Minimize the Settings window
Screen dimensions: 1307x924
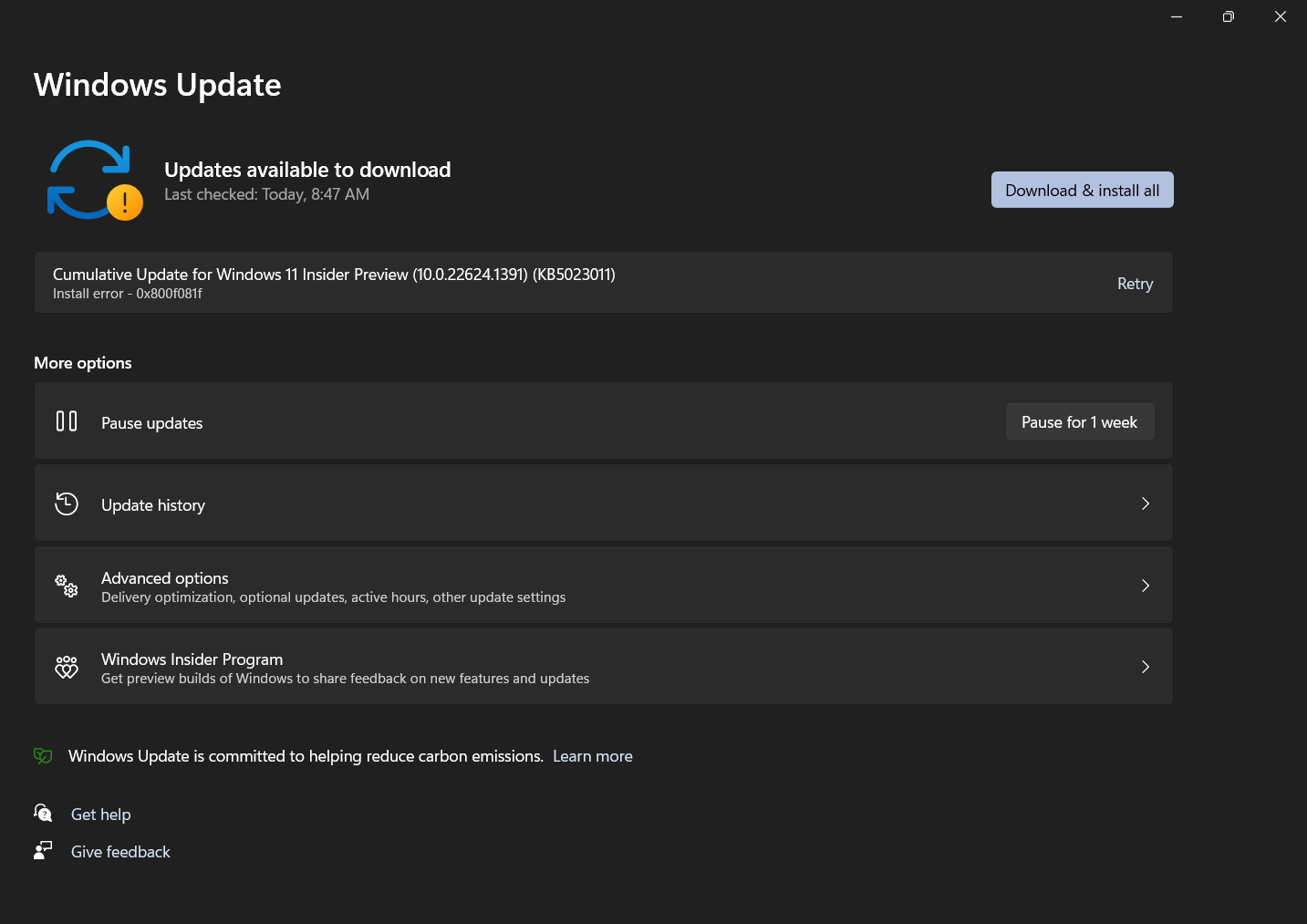click(1177, 16)
